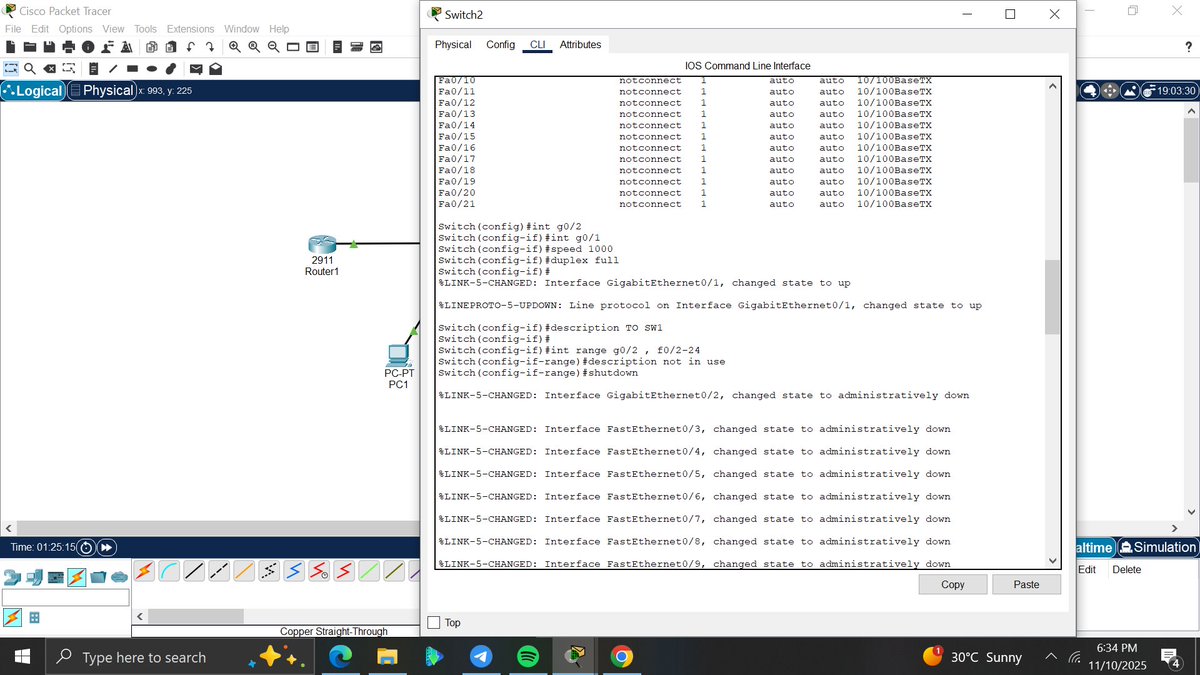Click the left arrow of cable palette
1200x675 pixels.
(x=140, y=615)
